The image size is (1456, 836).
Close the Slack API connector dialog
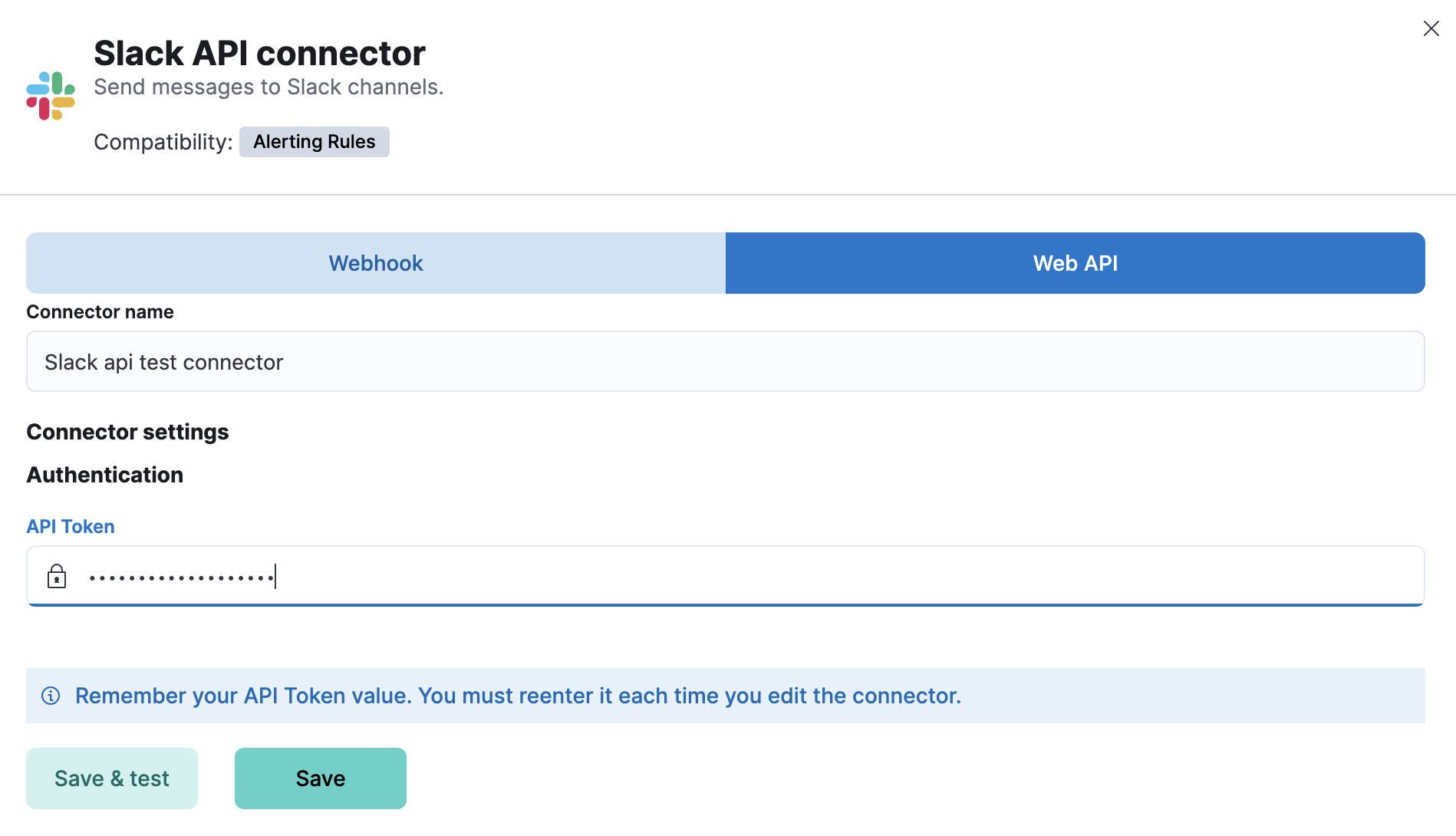point(1431,28)
